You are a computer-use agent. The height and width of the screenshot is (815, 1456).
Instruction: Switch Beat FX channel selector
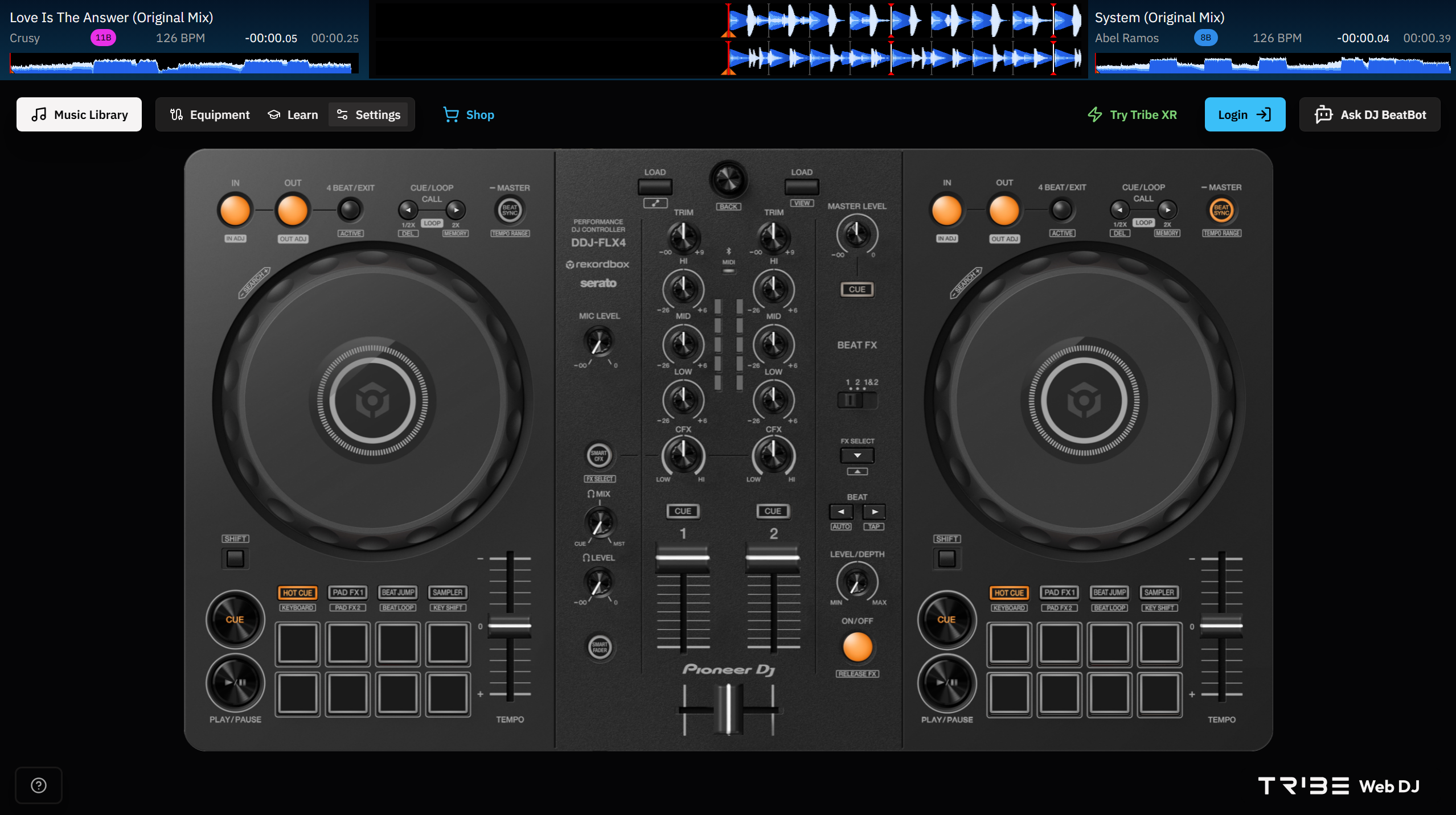857,400
